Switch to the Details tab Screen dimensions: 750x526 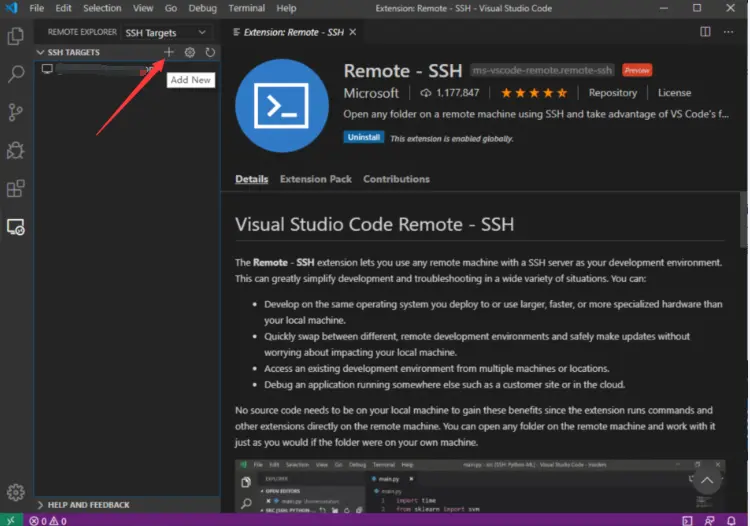pyautogui.click(x=252, y=179)
